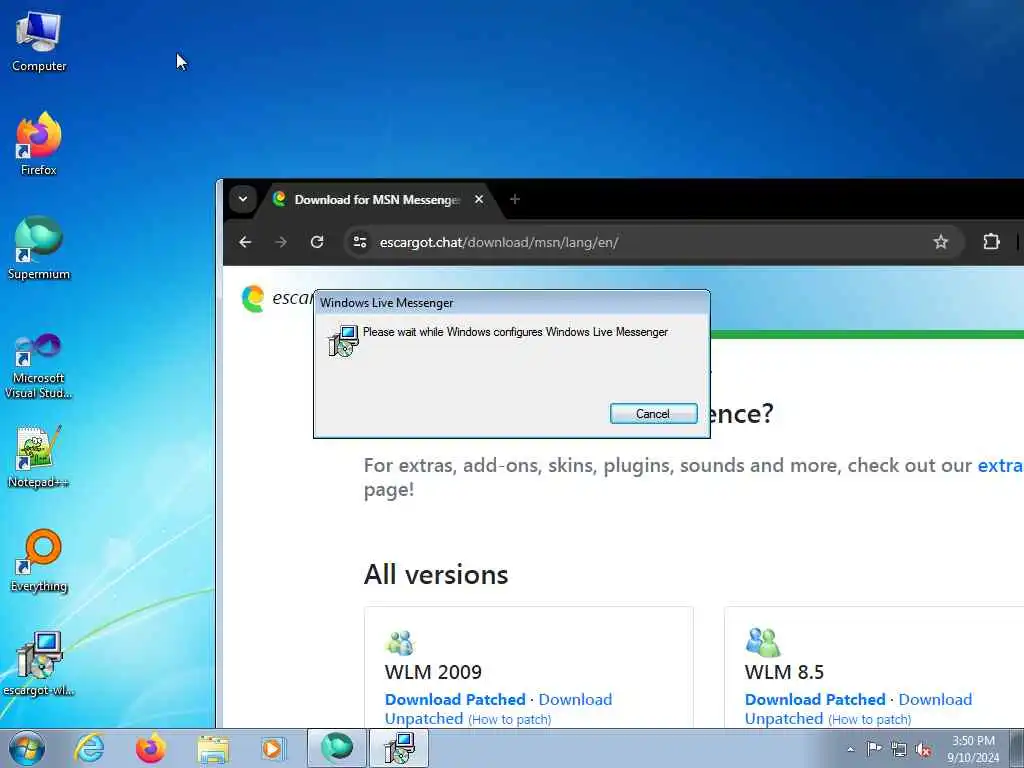The height and width of the screenshot is (768, 1024).
Task: Download Patched WLM 2009
Action: [x=455, y=699]
